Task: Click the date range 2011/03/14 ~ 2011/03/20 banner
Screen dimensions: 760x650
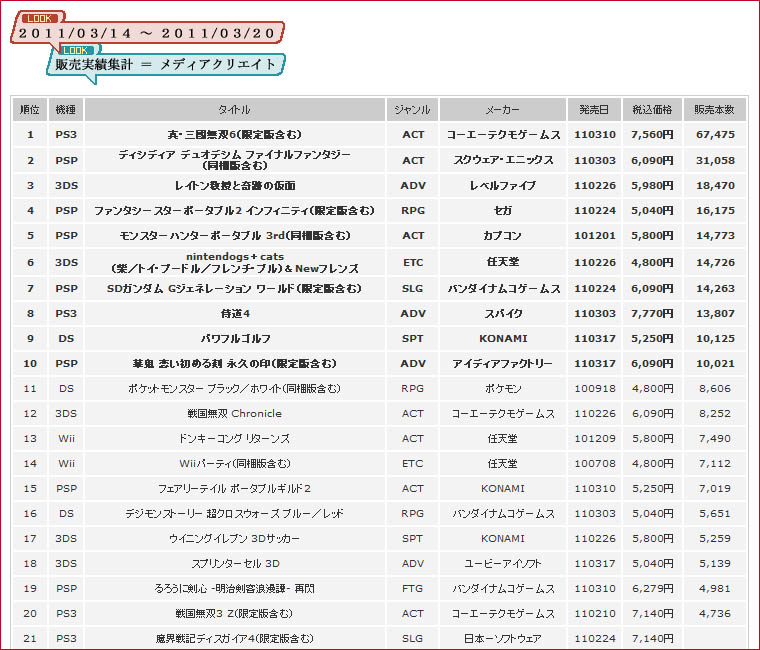Action: [x=147, y=33]
